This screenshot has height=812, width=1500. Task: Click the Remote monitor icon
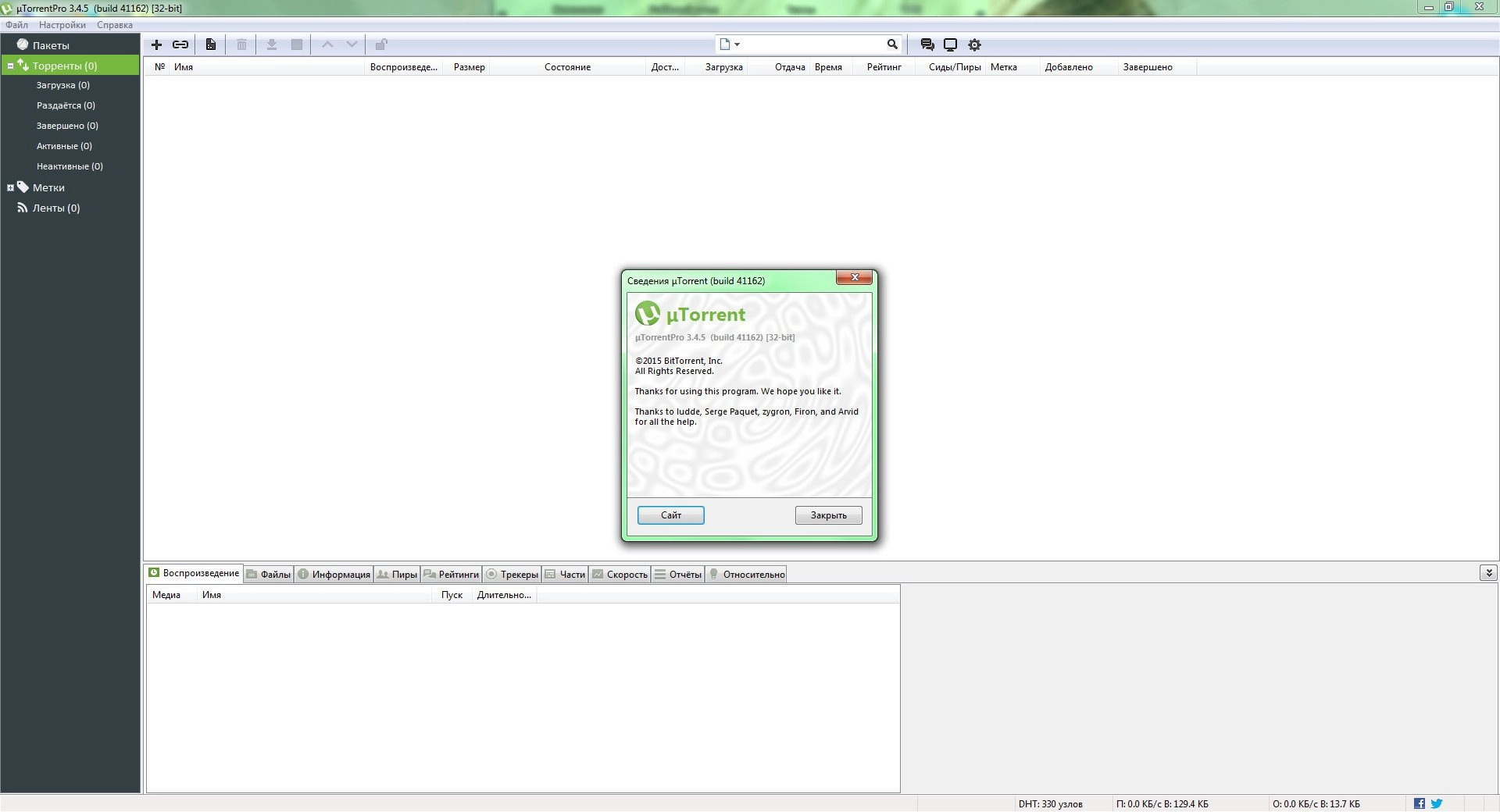coord(951,45)
